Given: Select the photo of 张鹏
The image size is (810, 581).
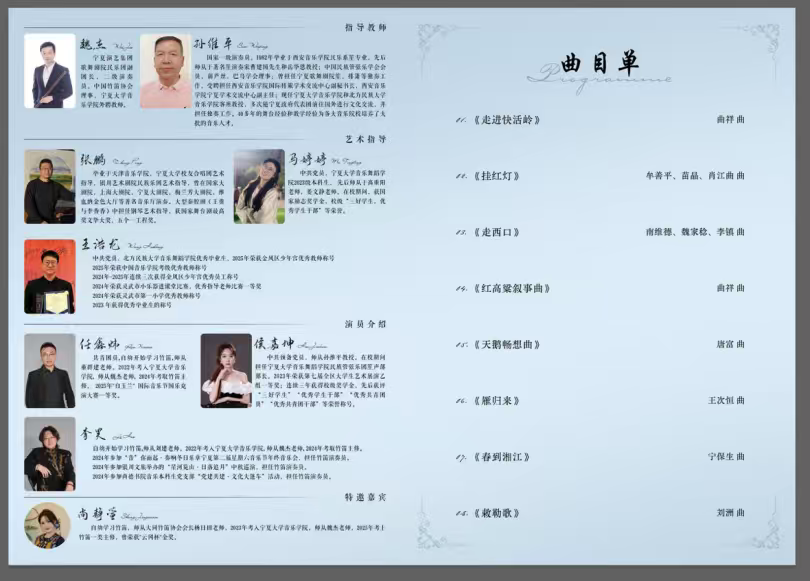Looking at the screenshot, I should click(50, 186).
